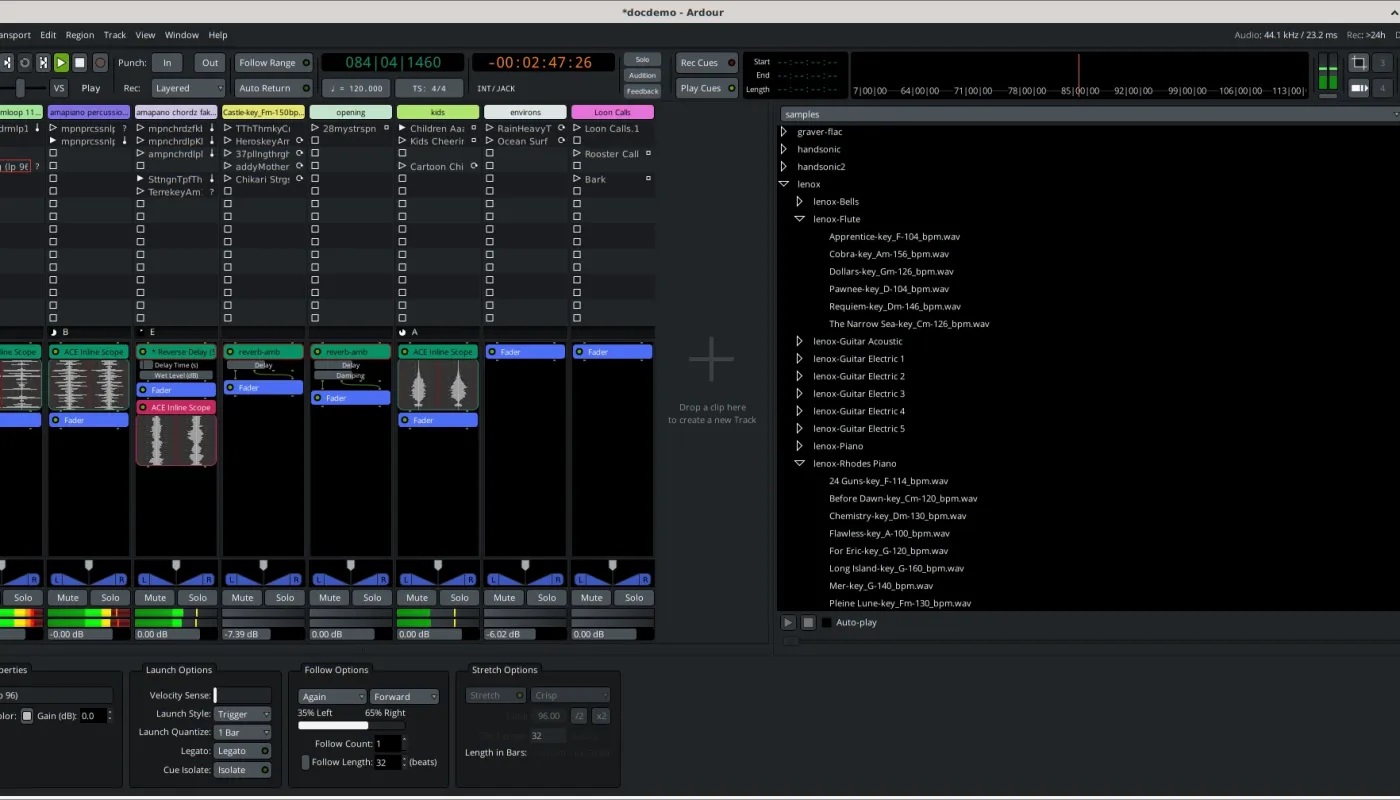Viewport: 1400px width, 800px height.
Task: Open the Rec mode Layered dropdown
Action: pos(188,88)
